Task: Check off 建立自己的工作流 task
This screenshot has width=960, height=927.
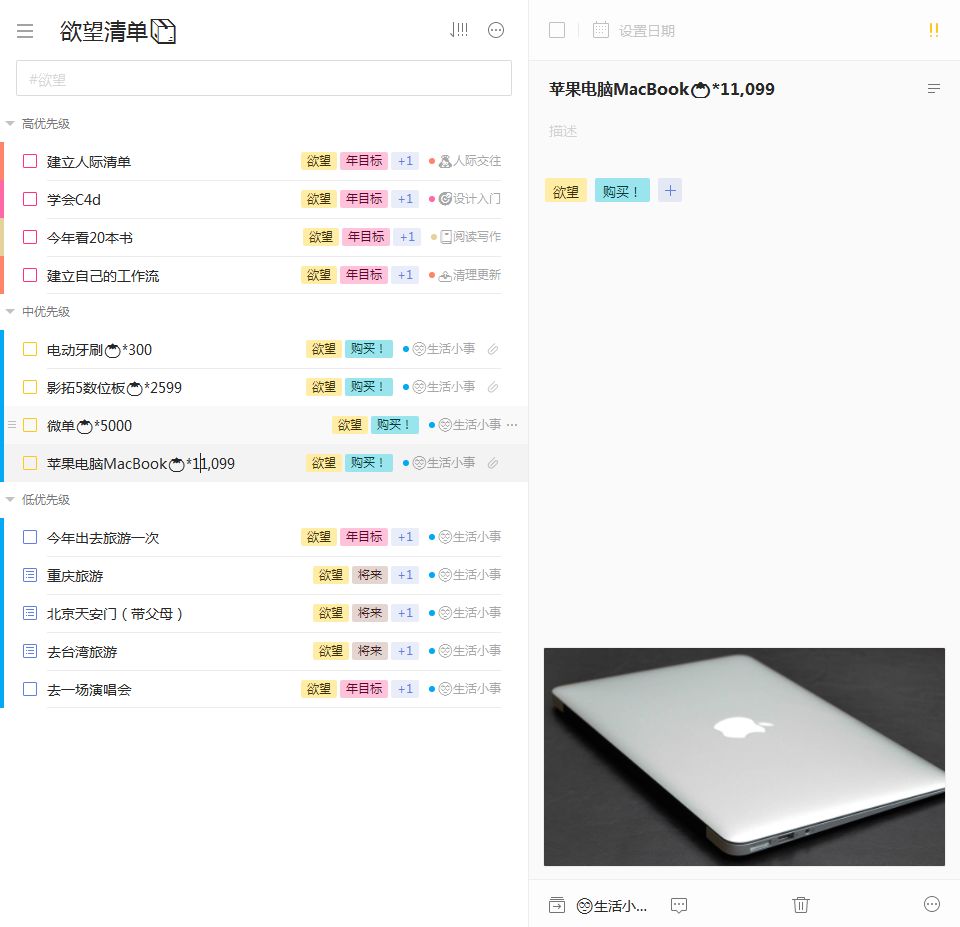Action: coord(29,275)
